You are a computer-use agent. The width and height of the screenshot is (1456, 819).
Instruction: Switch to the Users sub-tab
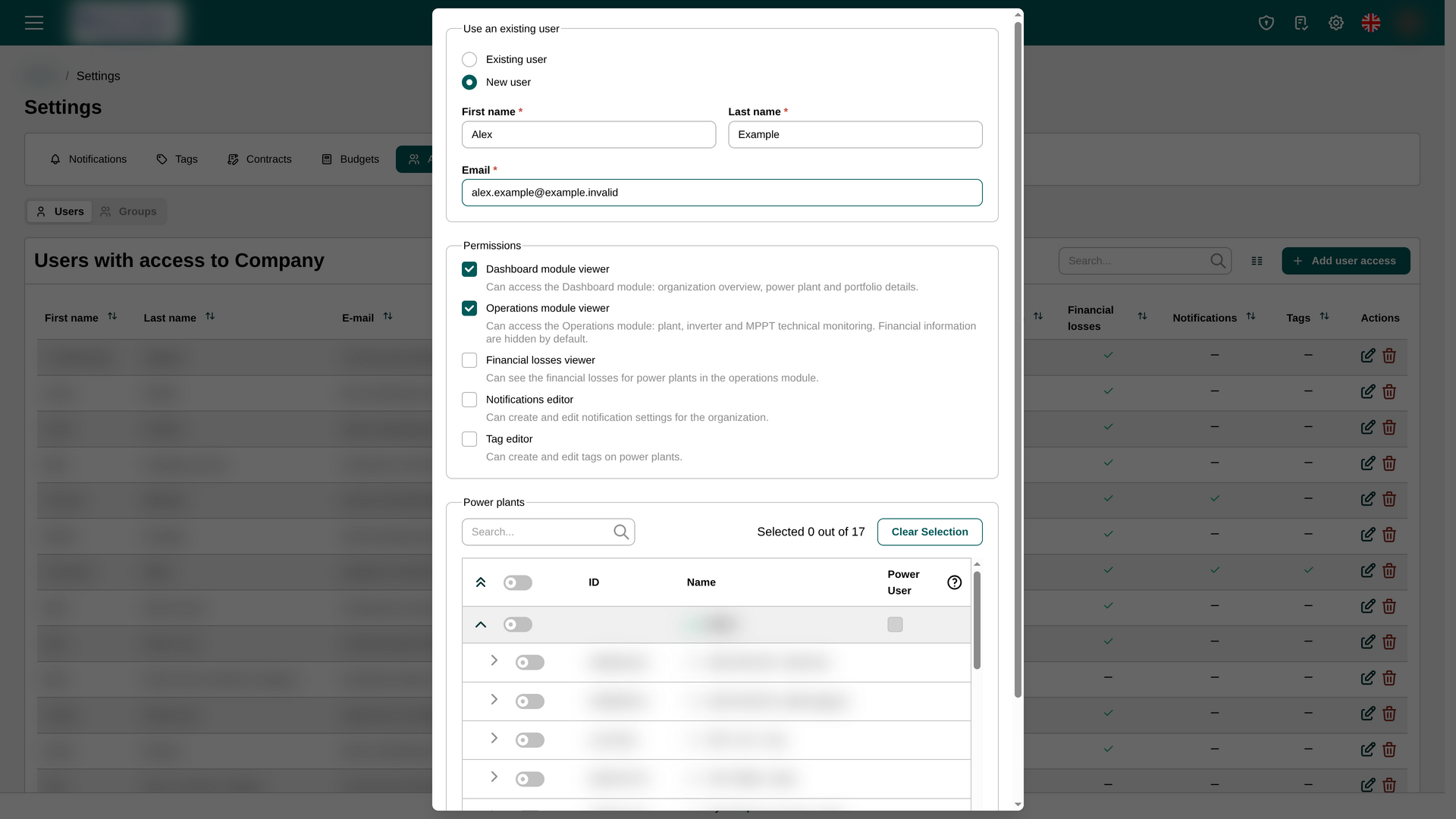(60, 212)
